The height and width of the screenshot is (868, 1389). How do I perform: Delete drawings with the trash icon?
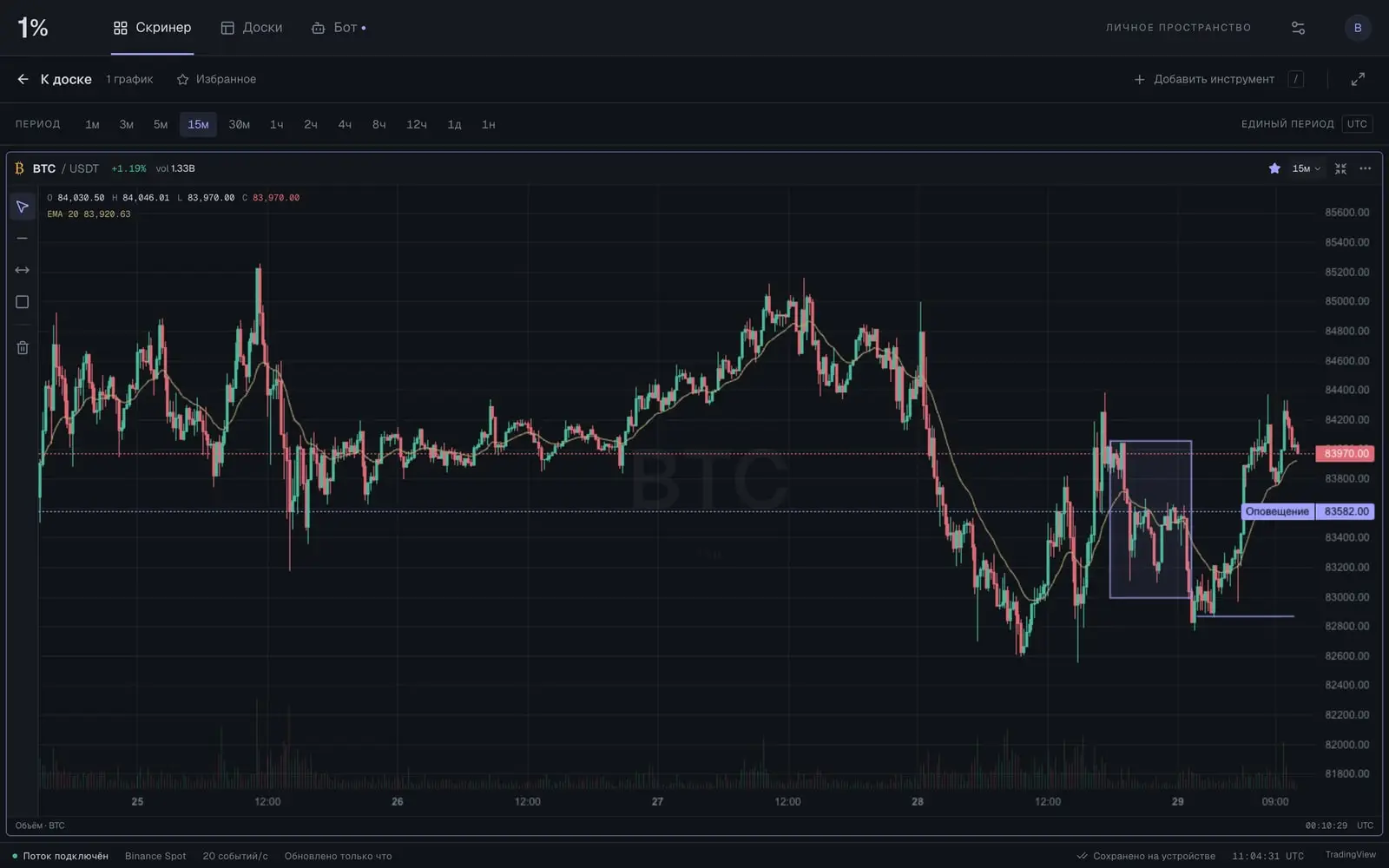pos(23,348)
